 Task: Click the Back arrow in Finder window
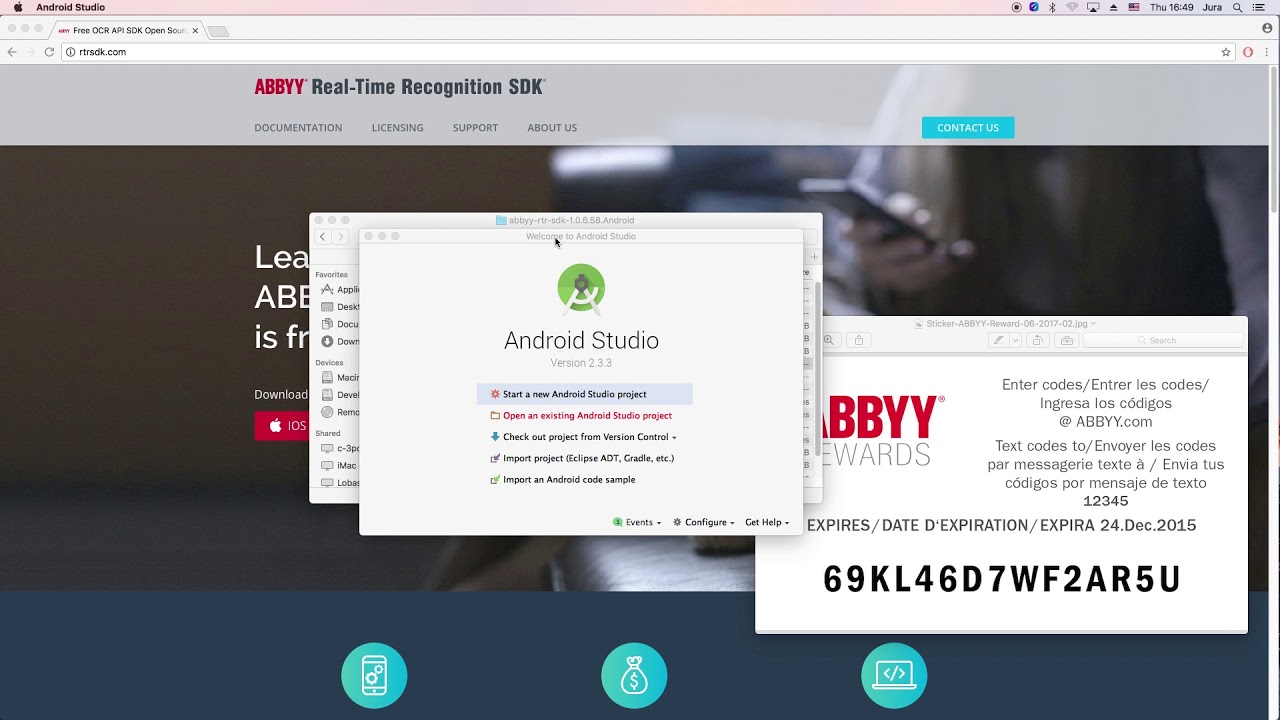click(322, 237)
